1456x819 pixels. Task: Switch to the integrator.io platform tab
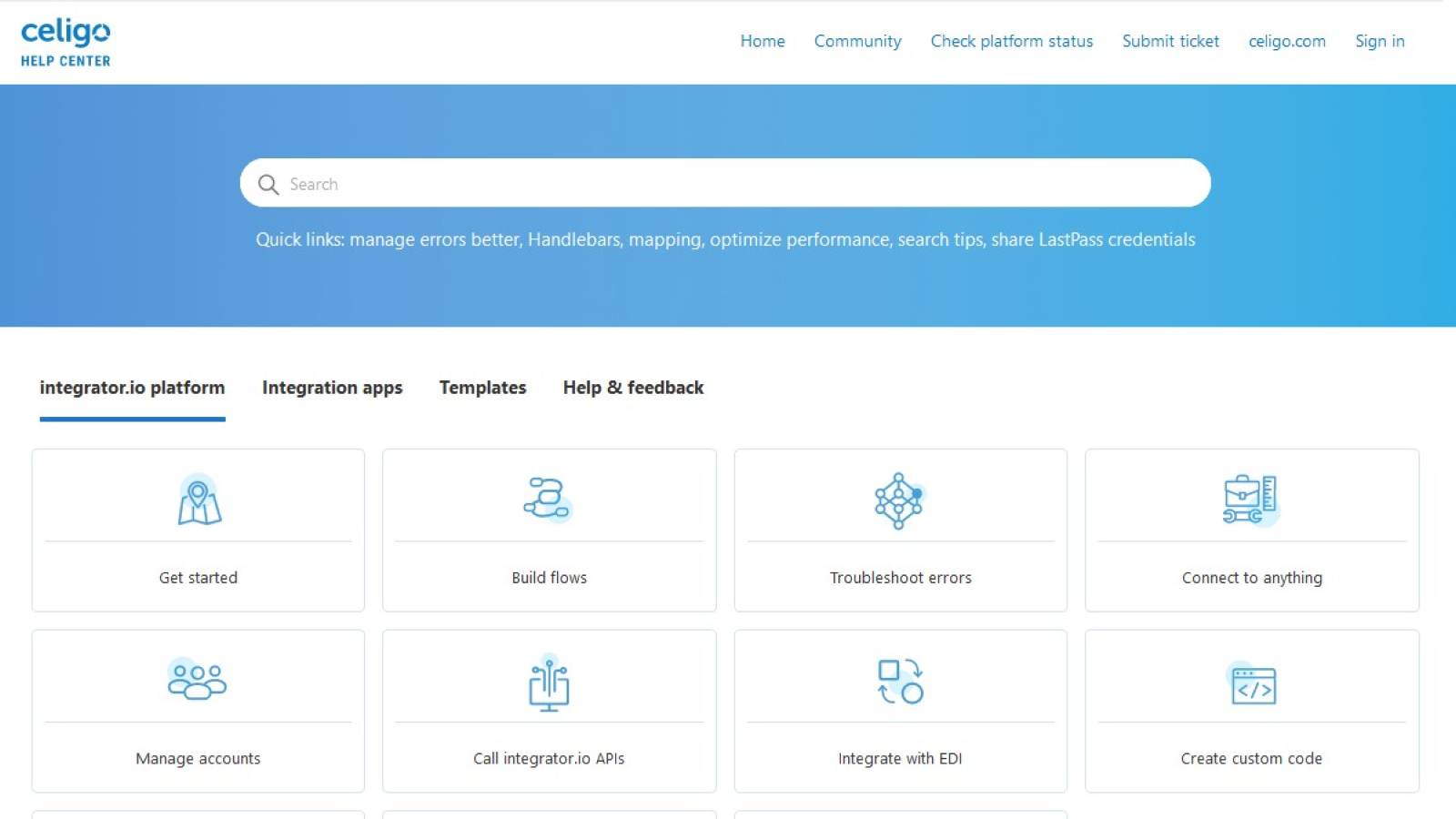(x=132, y=388)
